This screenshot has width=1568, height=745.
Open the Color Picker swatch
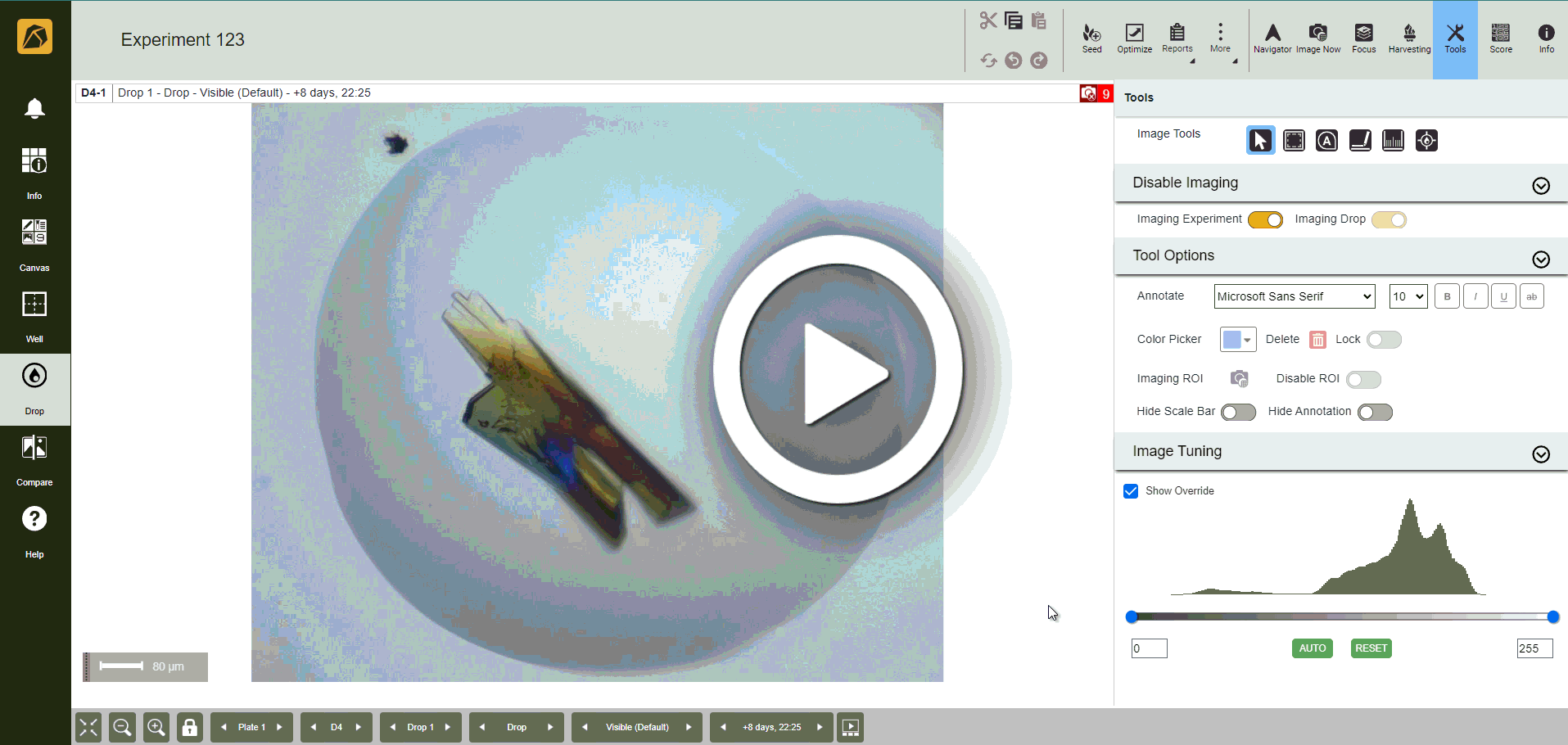1237,340
